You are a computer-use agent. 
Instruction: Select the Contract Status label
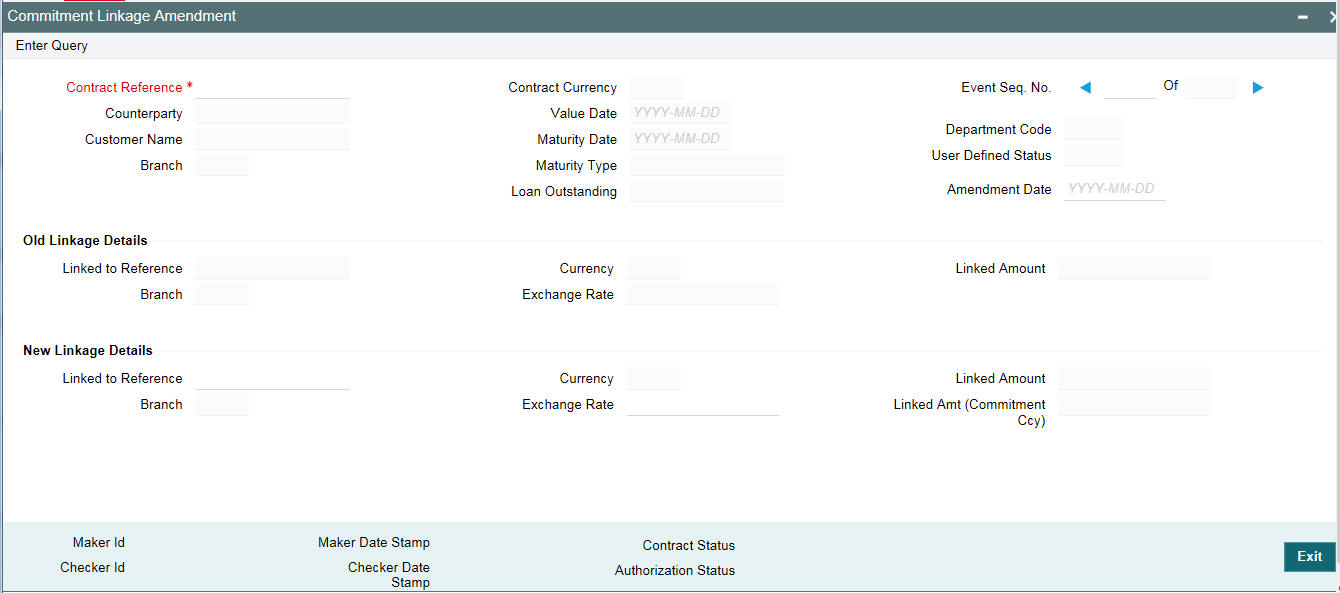click(x=689, y=546)
